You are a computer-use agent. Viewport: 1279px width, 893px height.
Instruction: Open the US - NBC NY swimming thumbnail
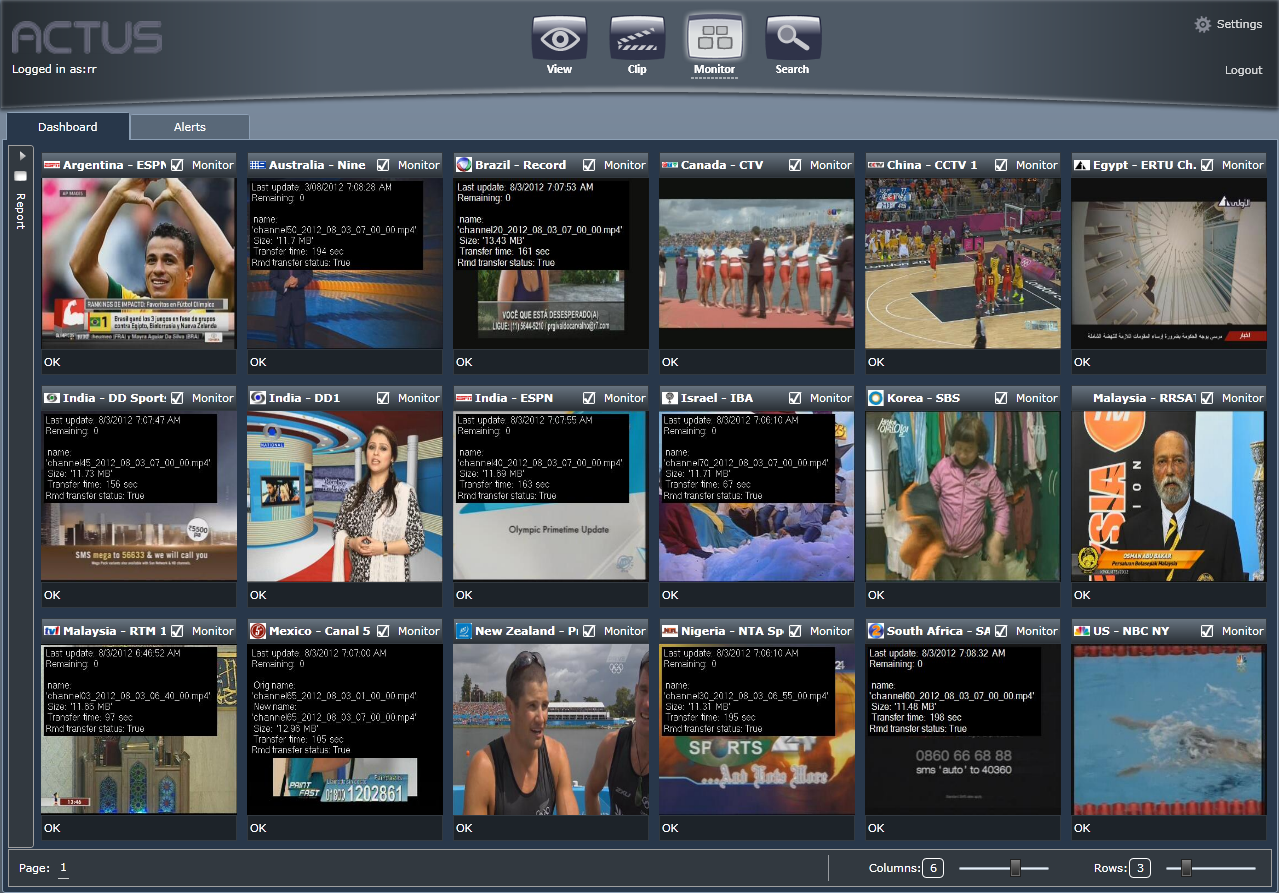point(1169,730)
